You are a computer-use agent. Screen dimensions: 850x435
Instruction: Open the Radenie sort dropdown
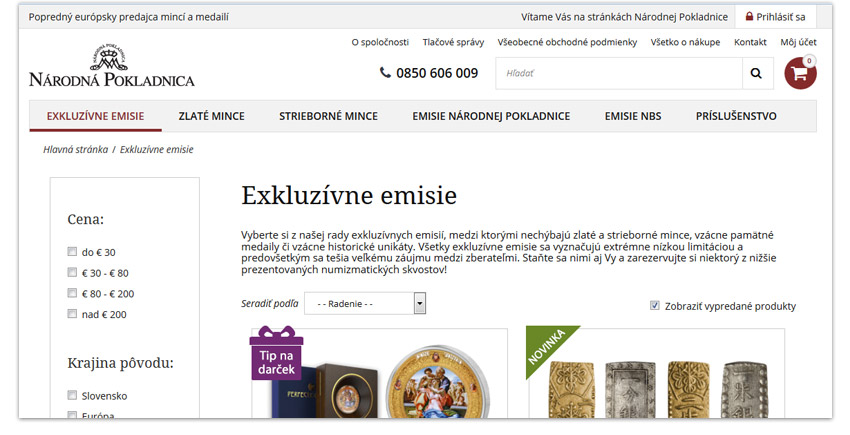pyautogui.click(x=365, y=303)
